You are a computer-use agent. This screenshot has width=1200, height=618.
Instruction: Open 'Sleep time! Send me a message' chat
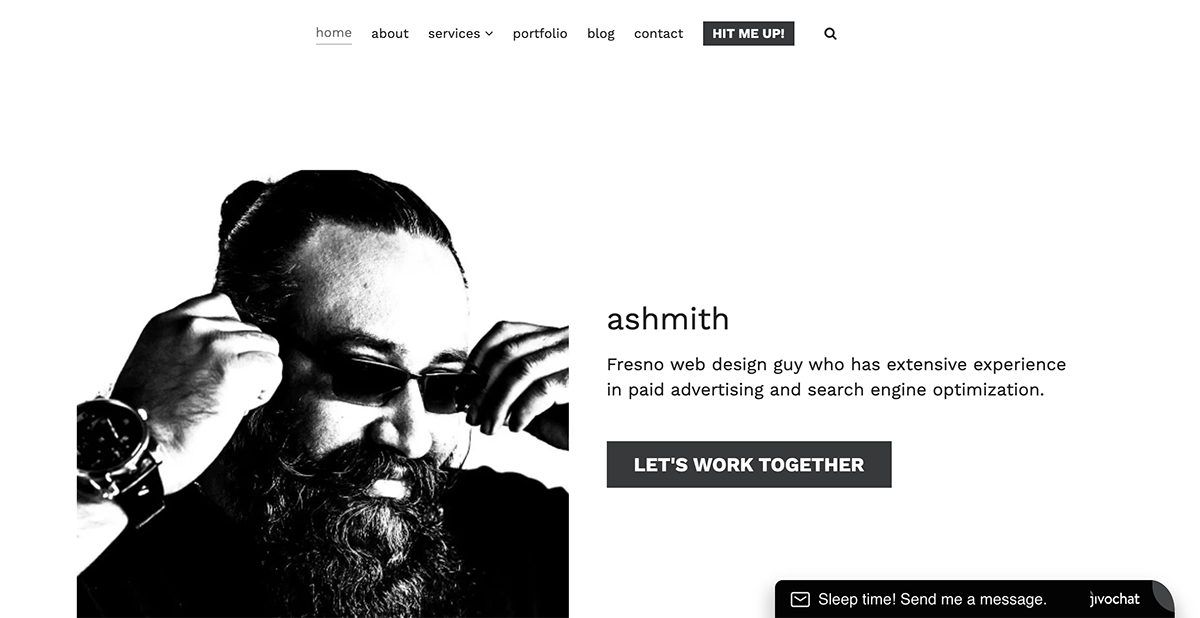932,600
